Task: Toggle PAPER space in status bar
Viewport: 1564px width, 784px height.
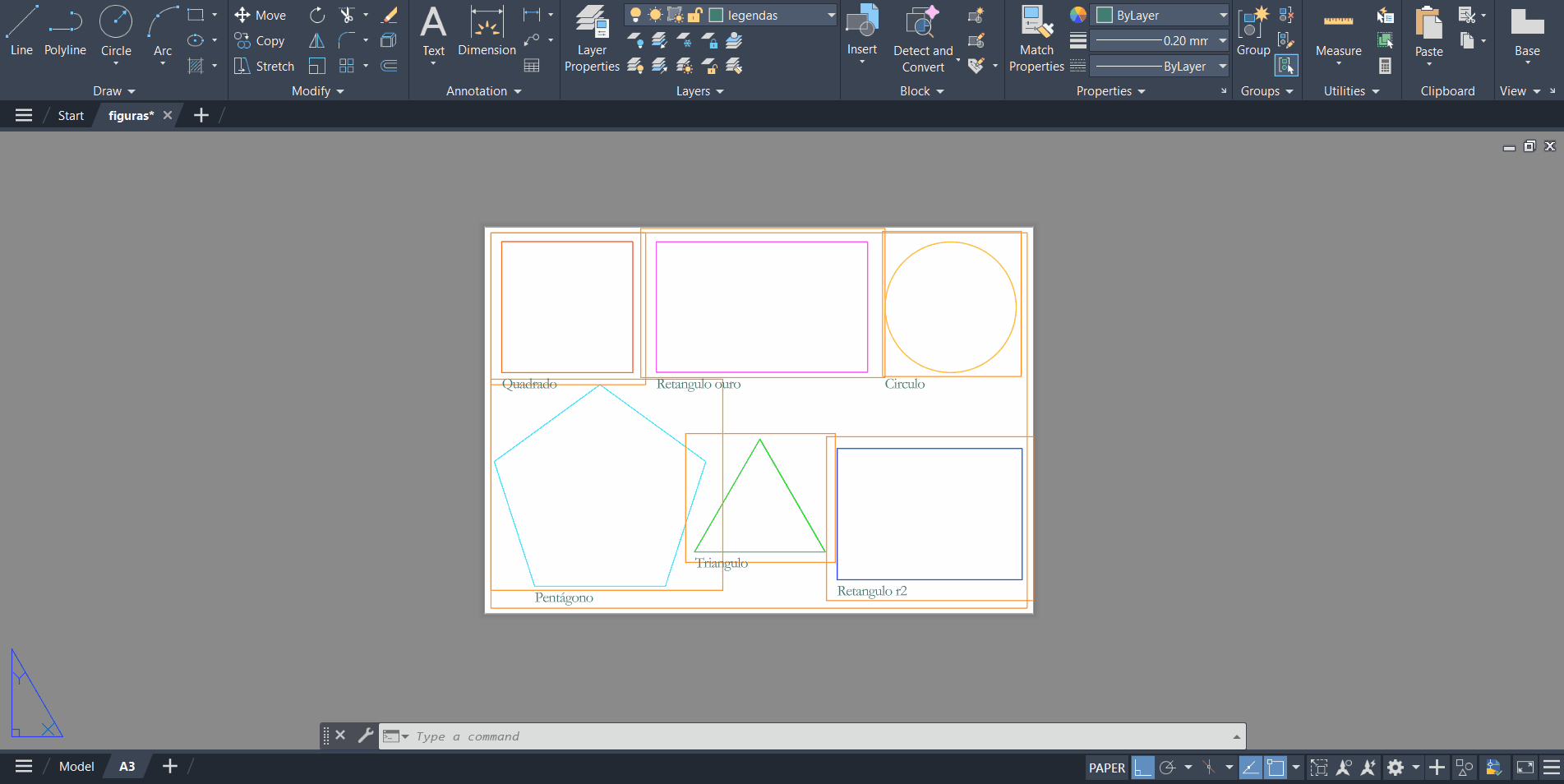Action: [x=1106, y=768]
